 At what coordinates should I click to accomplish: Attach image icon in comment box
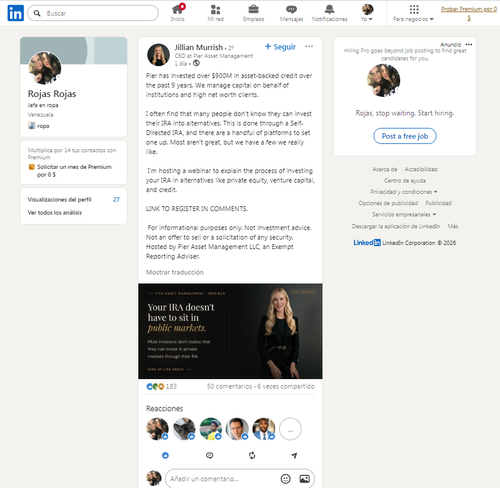pyautogui.click(x=304, y=479)
